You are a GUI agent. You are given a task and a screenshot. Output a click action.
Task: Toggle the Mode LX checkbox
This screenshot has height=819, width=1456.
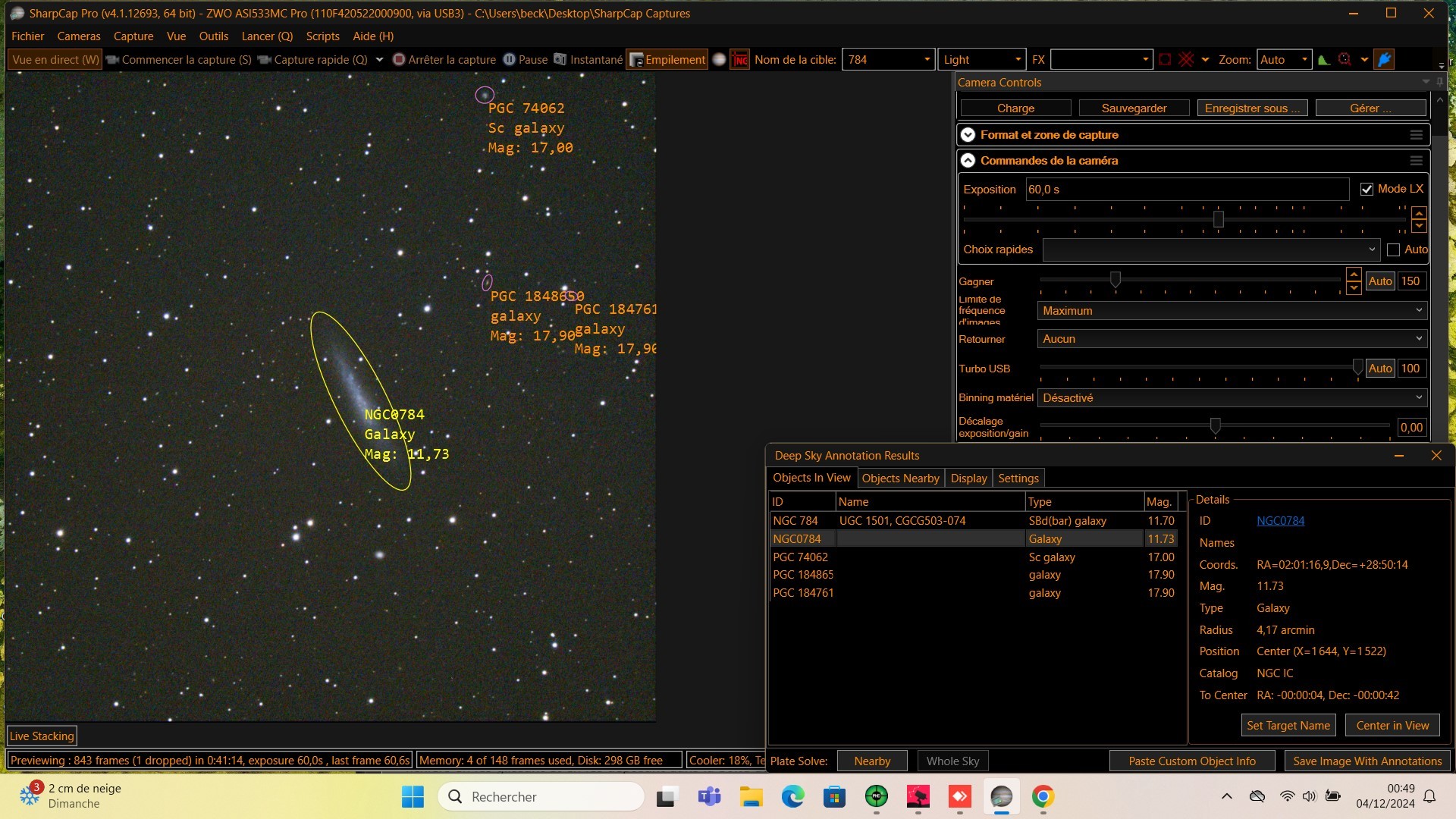[x=1367, y=190]
